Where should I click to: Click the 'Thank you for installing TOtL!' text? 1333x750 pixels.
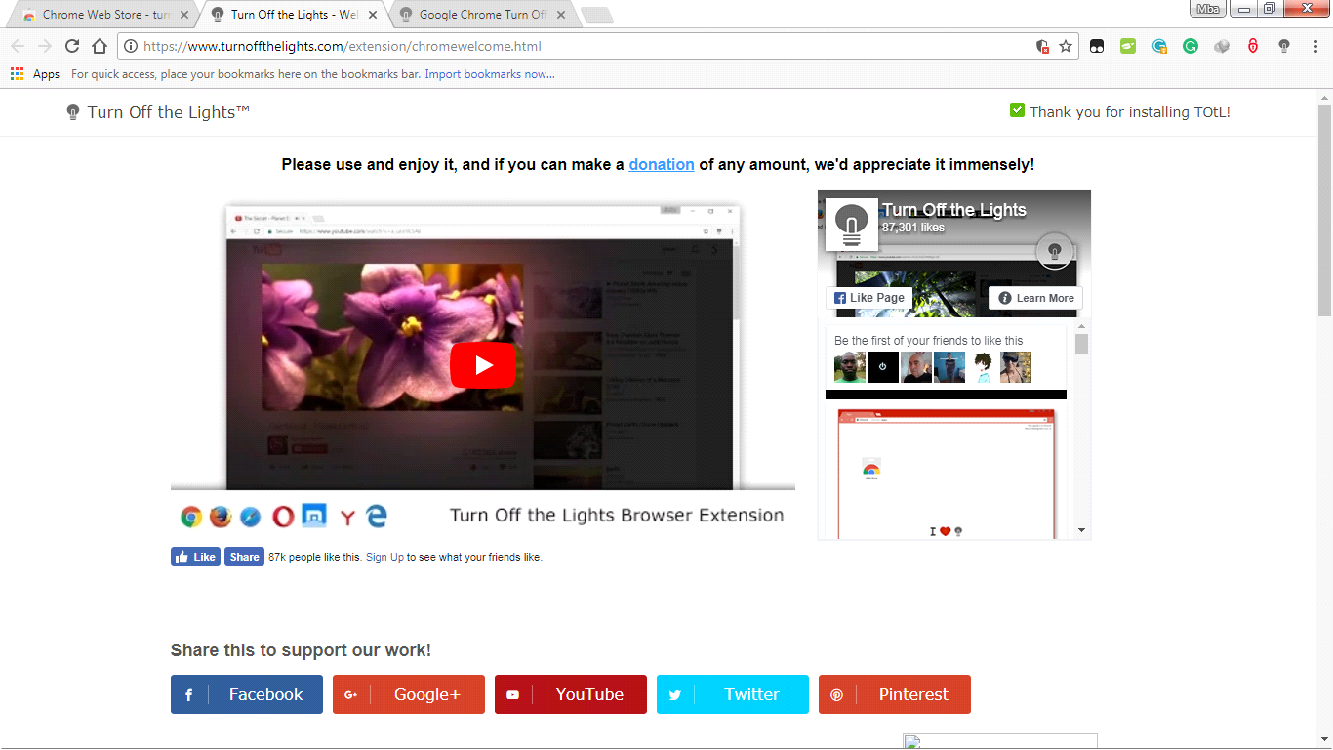[x=1130, y=112]
